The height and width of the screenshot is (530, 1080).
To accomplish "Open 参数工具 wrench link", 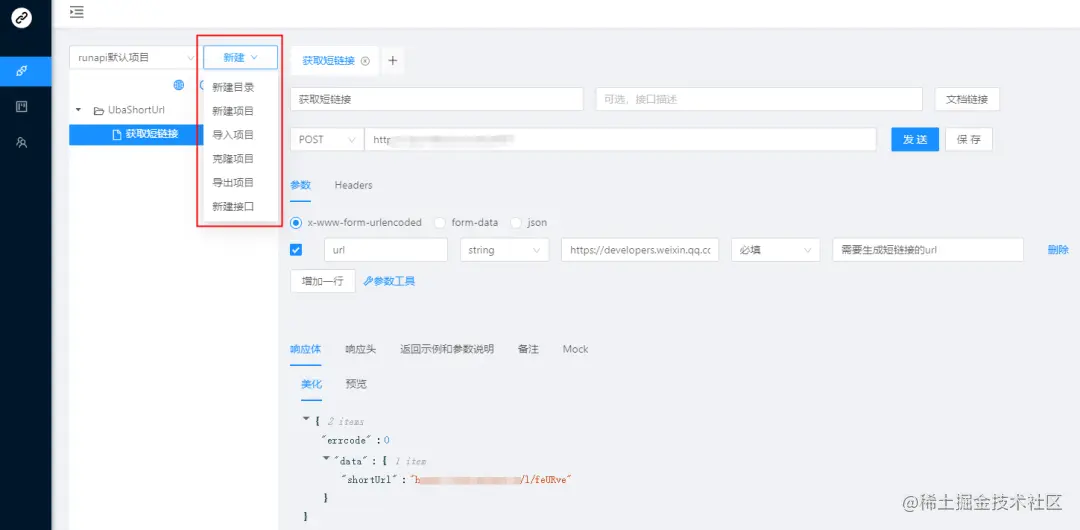I will click(389, 281).
